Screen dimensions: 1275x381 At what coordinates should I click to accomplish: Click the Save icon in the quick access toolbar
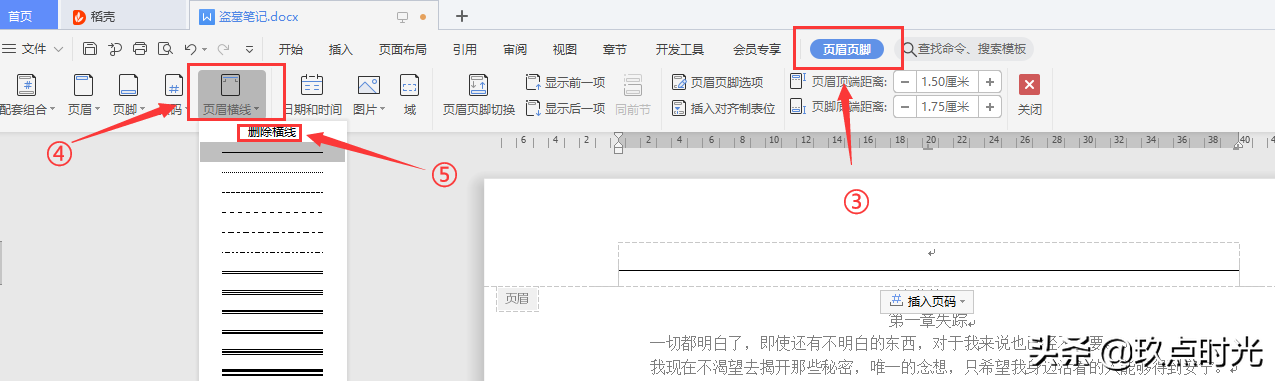(90, 48)
